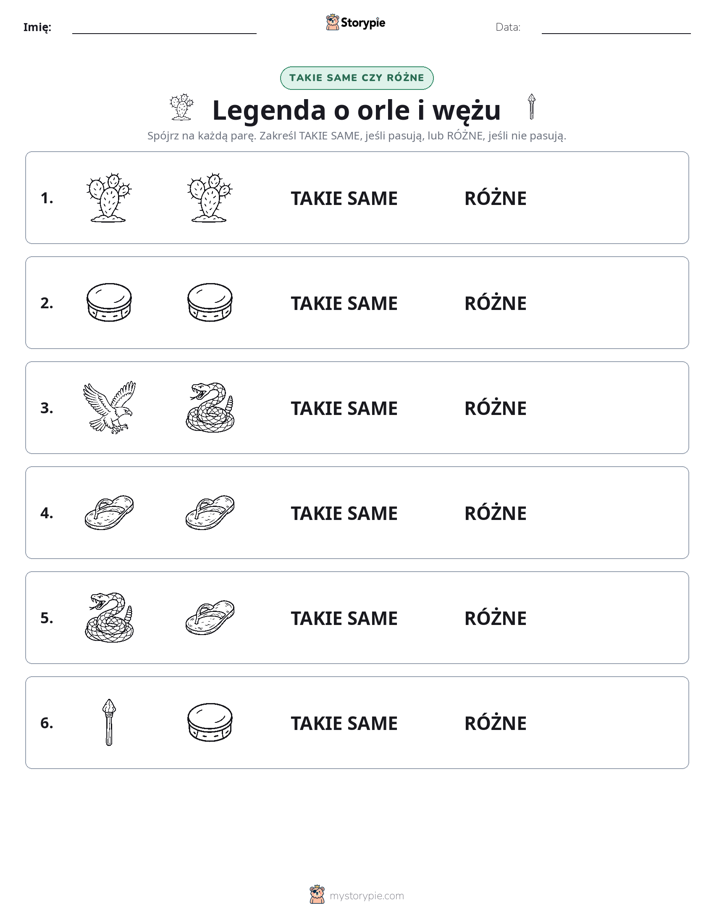Click the first sandal in row 4
The width and height of the screenshot is (714, 924).
pos(109,512)
